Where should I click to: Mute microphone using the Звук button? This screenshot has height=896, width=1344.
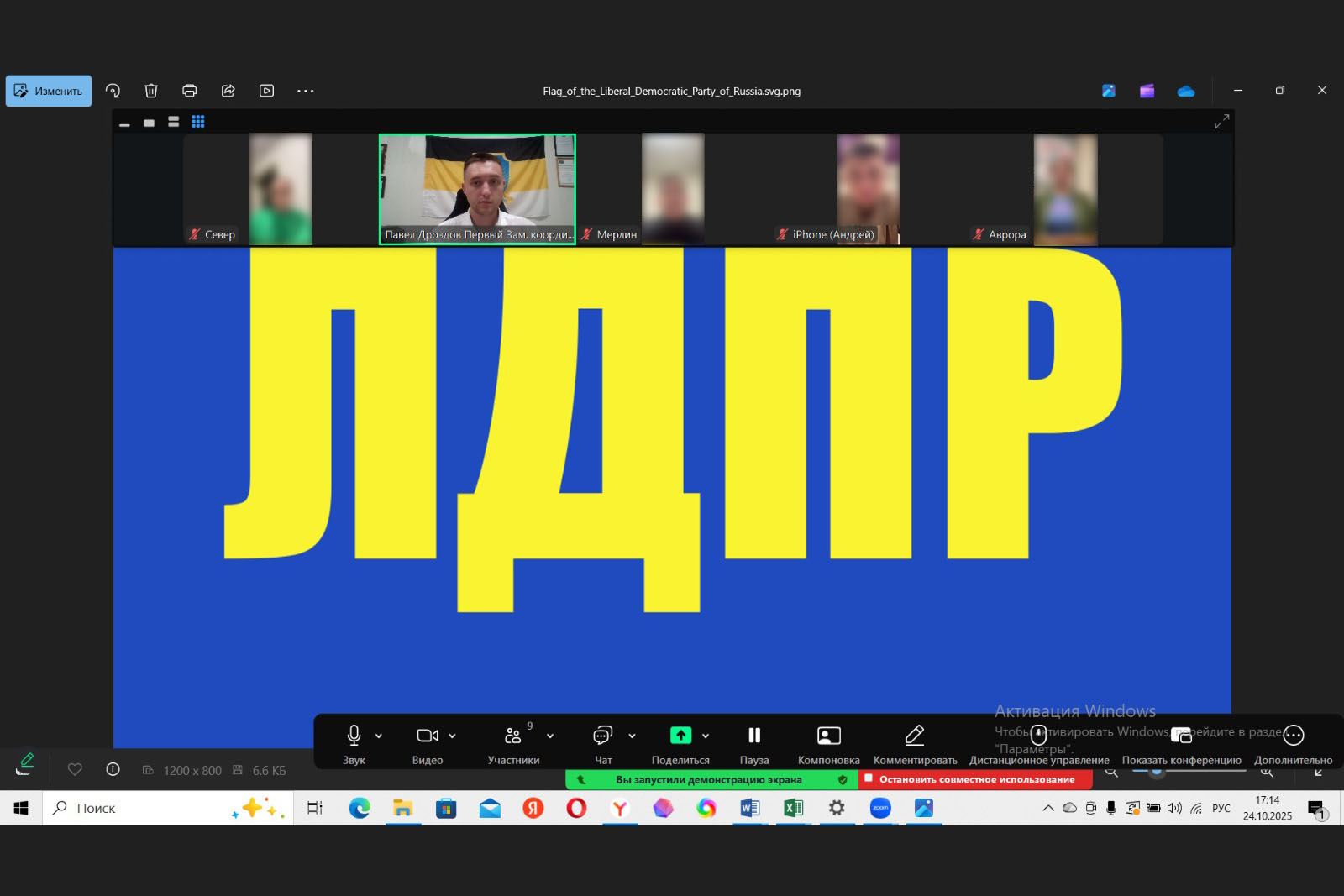pos(354,743)
